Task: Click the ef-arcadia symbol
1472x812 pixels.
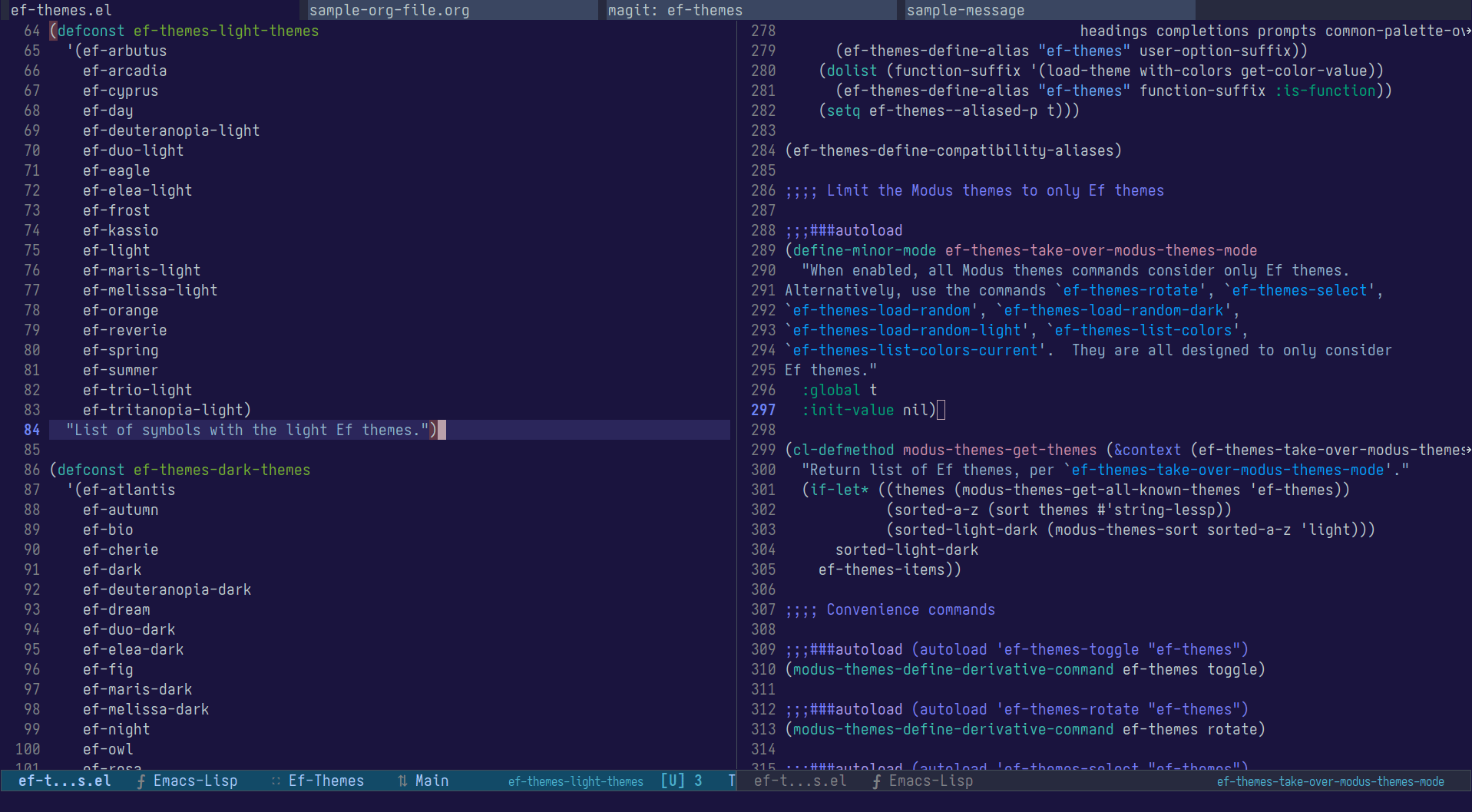Action: click(125, 71)
